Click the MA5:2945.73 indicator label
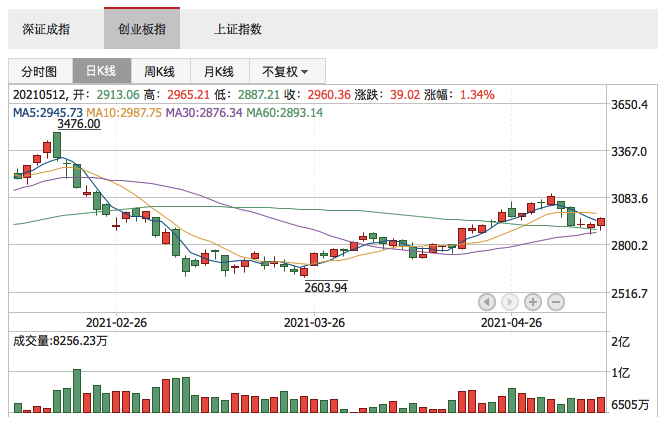 tap(48, 112)
